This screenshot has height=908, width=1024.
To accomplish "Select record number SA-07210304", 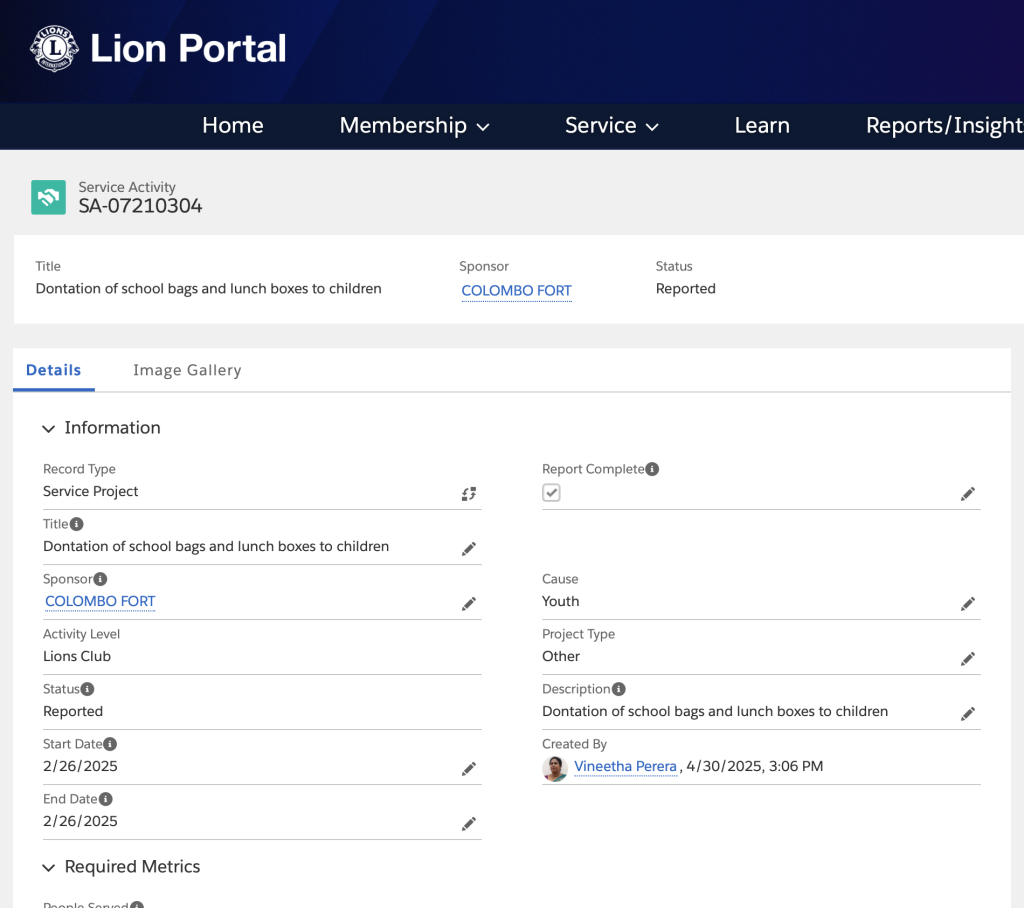I will click(140, 206).
